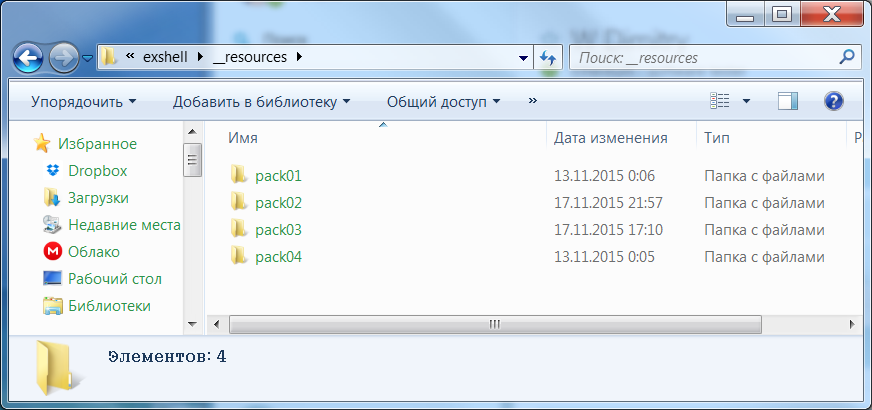Viewport: 872px width, 410px height.
Task: Click the change view icon
Action: pyautogui.click(x=720, y=101)
